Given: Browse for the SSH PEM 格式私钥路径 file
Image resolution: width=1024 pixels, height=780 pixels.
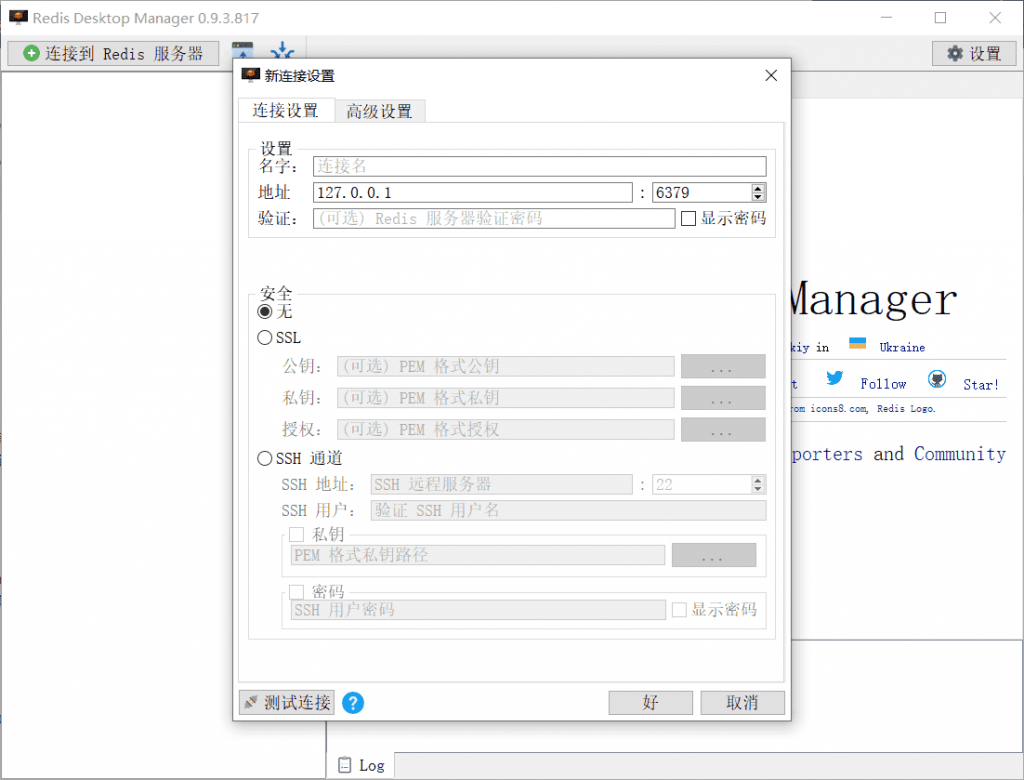Looking at the screenshot, I should coord(714,555).
